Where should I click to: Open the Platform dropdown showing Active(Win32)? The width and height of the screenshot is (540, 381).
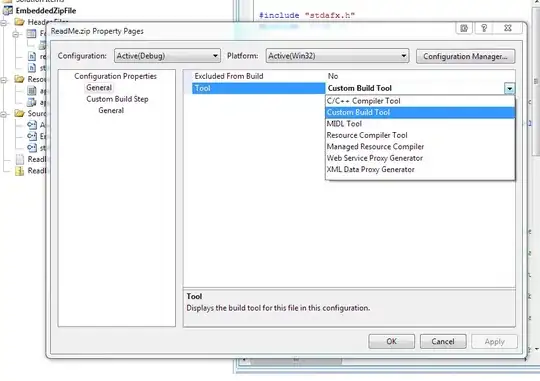click(x=337, y=56)
